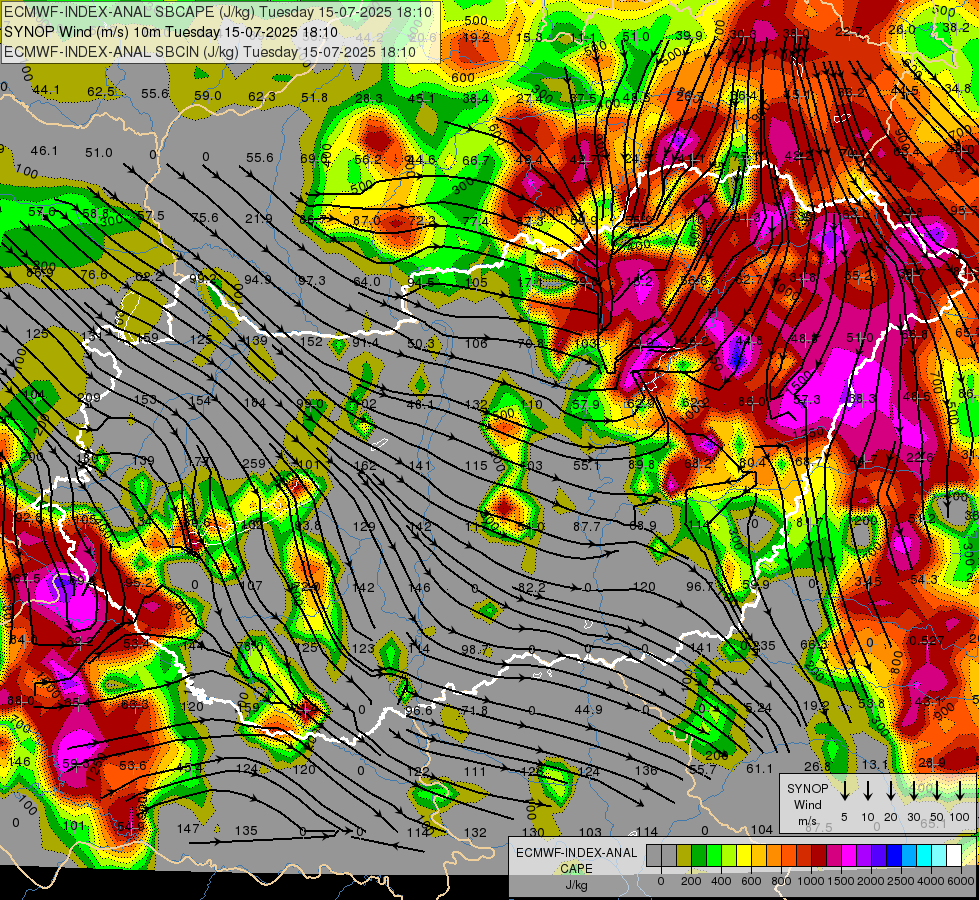
Task: Pick the dark maroon CAPE legend swatch
Action: tap(819, 855)
